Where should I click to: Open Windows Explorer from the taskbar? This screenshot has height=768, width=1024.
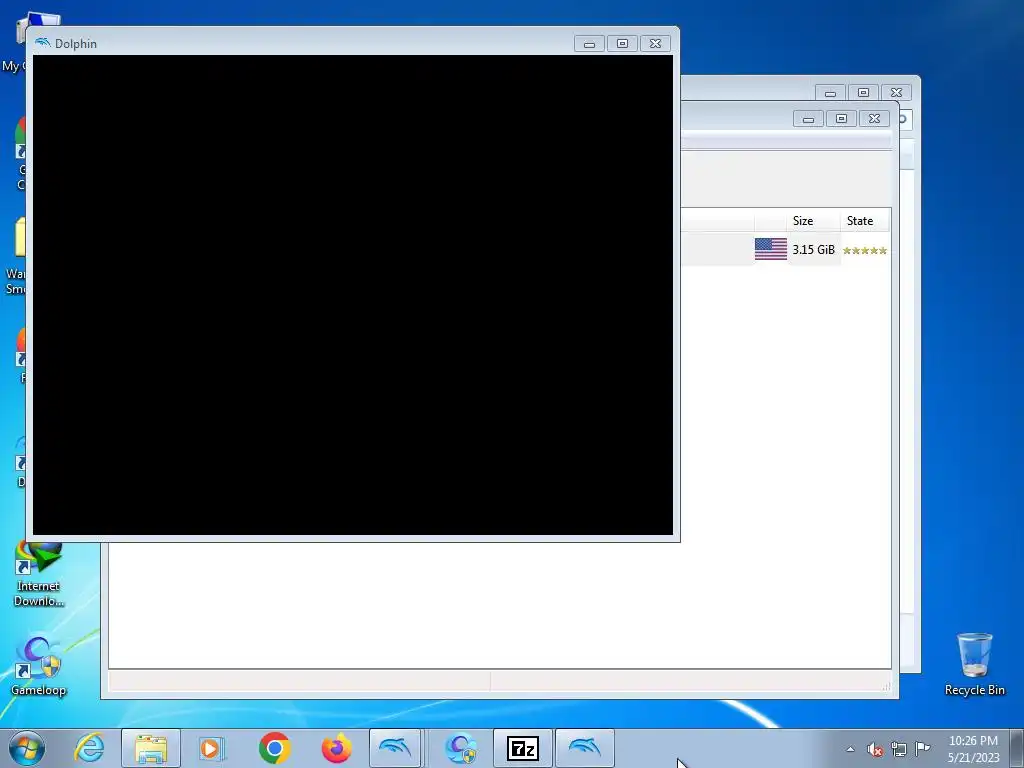point(151,748)
